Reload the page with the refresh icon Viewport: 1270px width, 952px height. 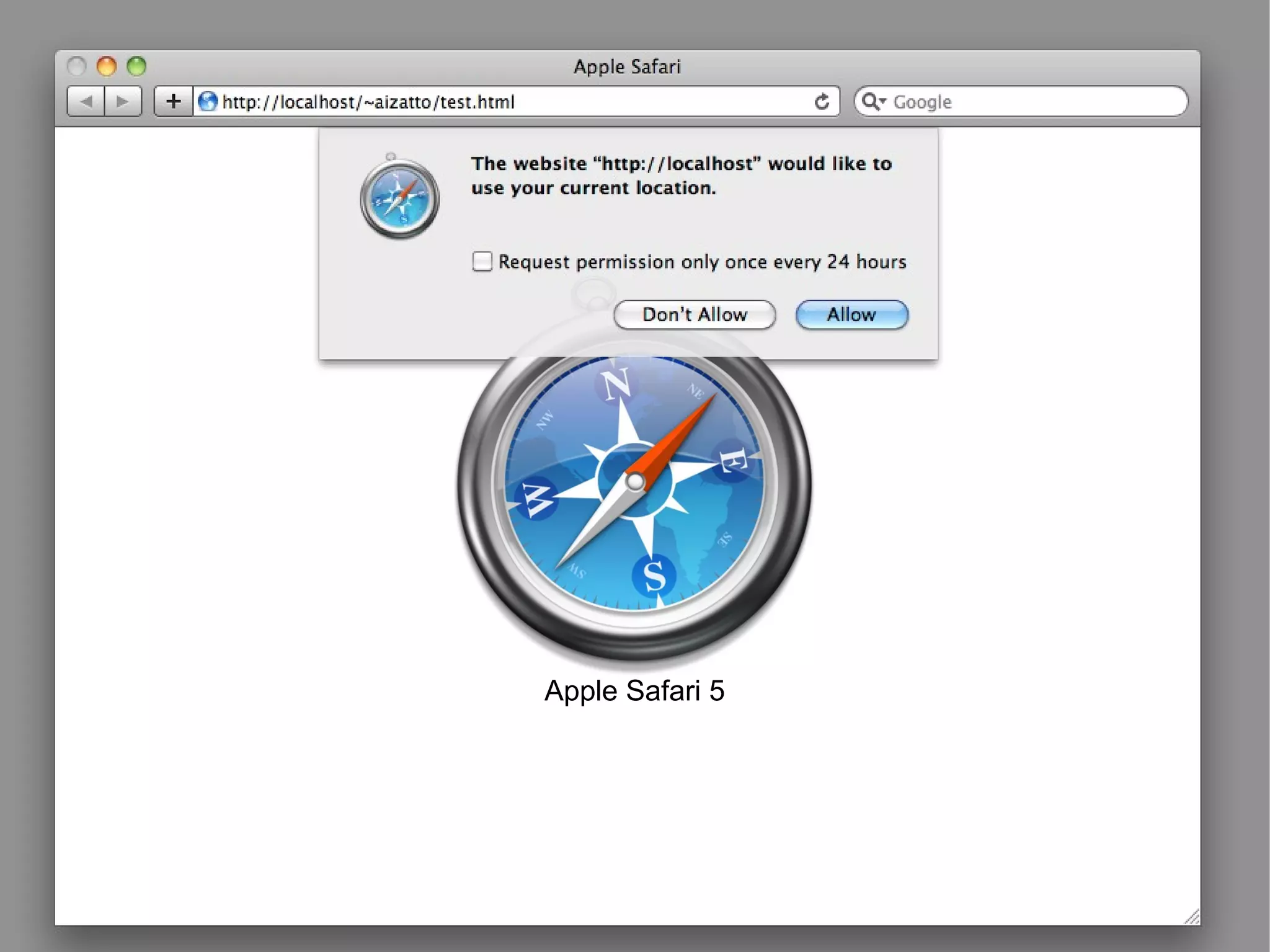click(x=822, y=102)
